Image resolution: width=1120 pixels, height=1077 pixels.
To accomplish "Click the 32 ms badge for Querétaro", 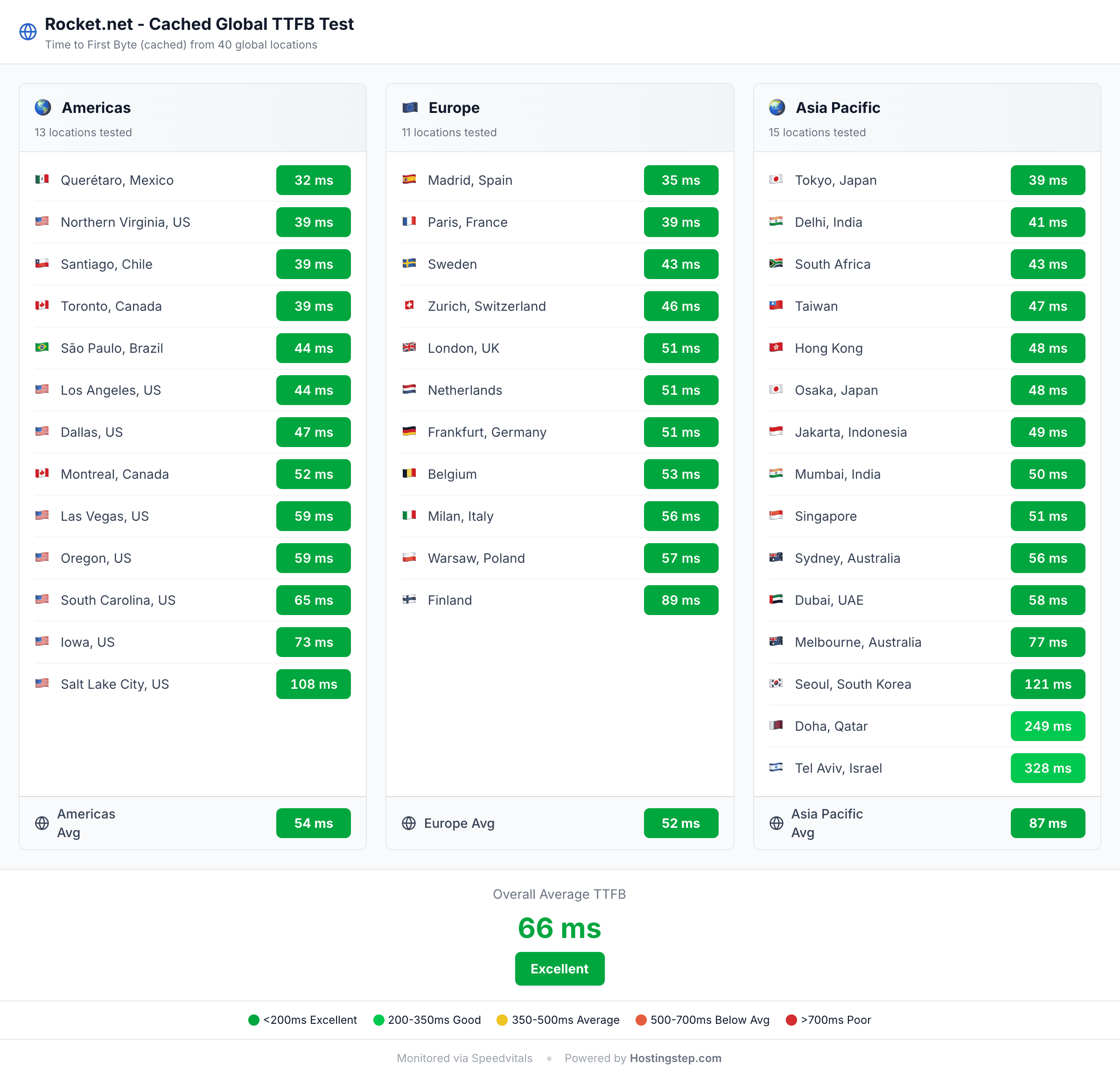I will click(x=314, y=180).
